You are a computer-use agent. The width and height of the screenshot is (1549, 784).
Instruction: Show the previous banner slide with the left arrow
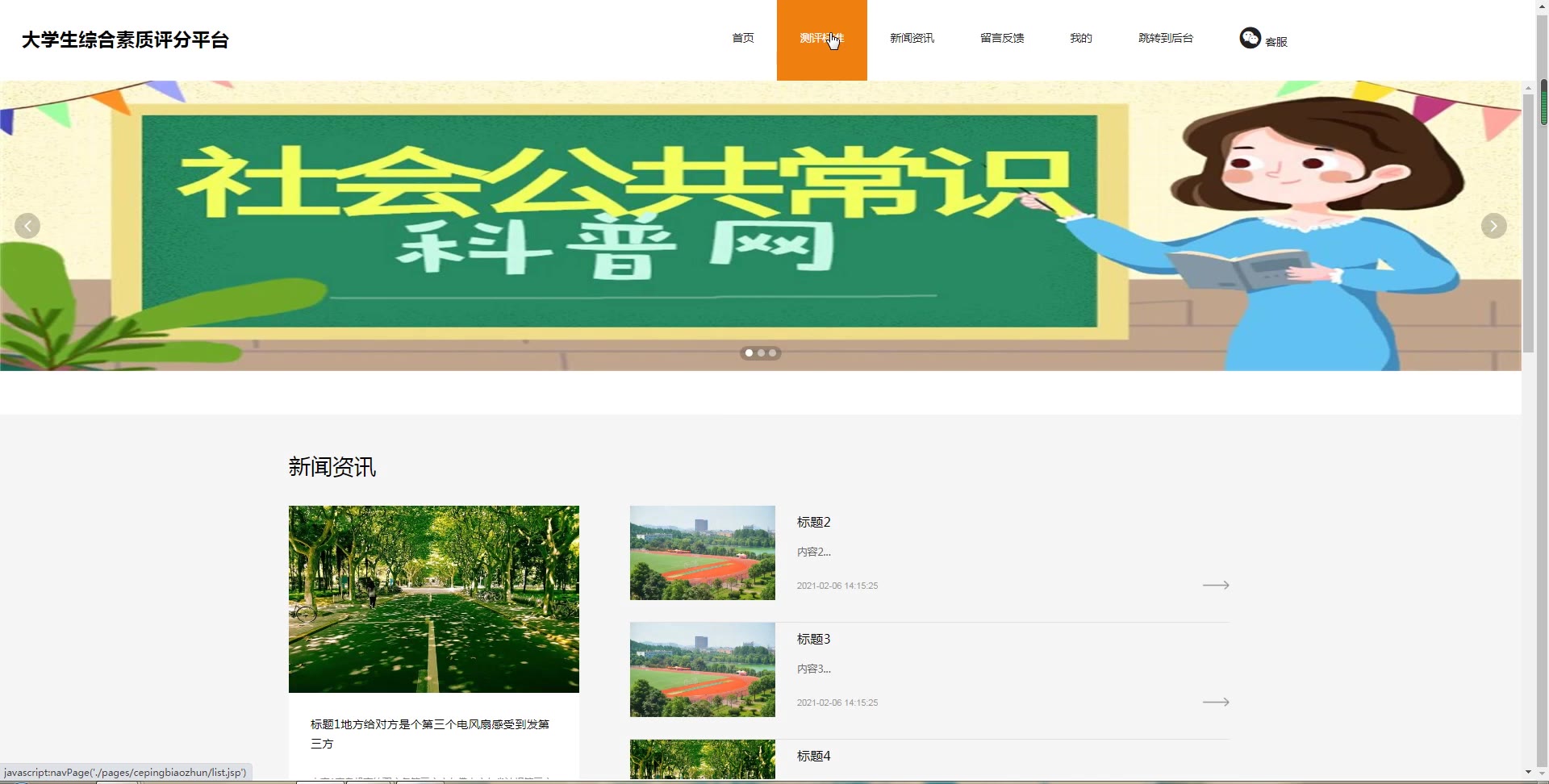click(27, 226)
